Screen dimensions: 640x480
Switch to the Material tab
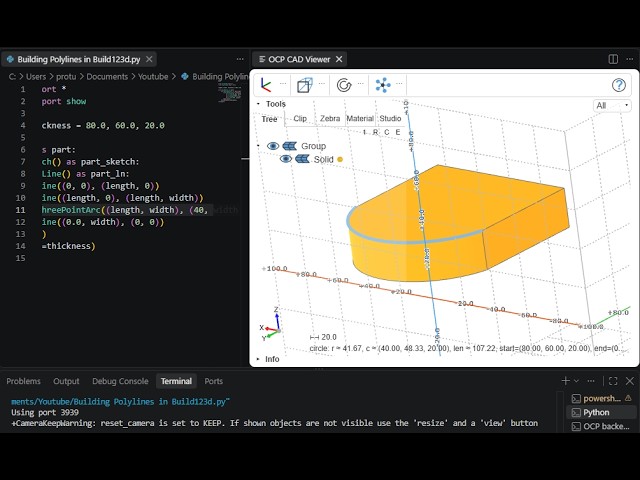tap(360, 118)
